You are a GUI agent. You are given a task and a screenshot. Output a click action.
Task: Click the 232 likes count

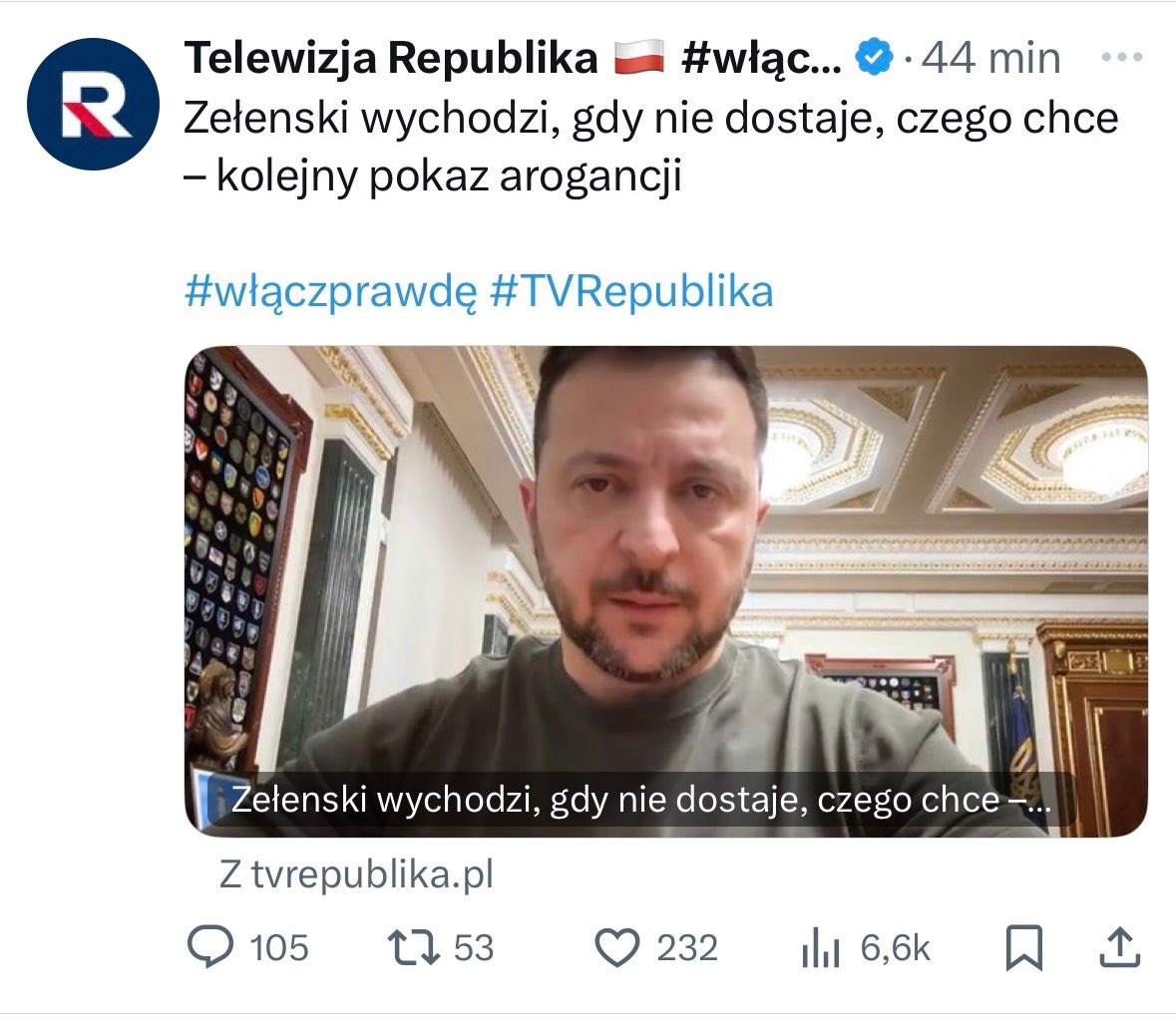click(x=687, y=948)
